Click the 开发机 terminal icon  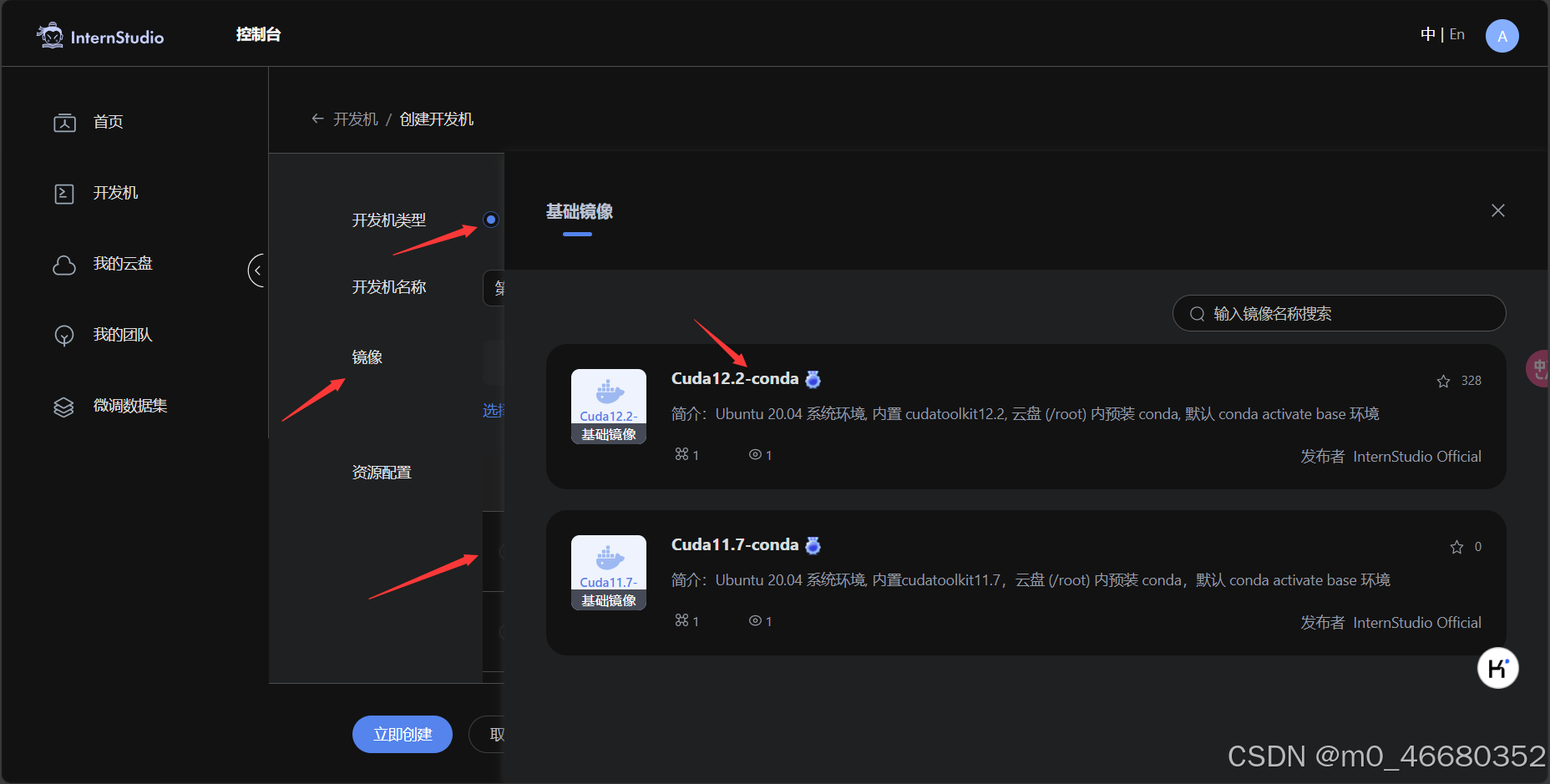point(64,194)
